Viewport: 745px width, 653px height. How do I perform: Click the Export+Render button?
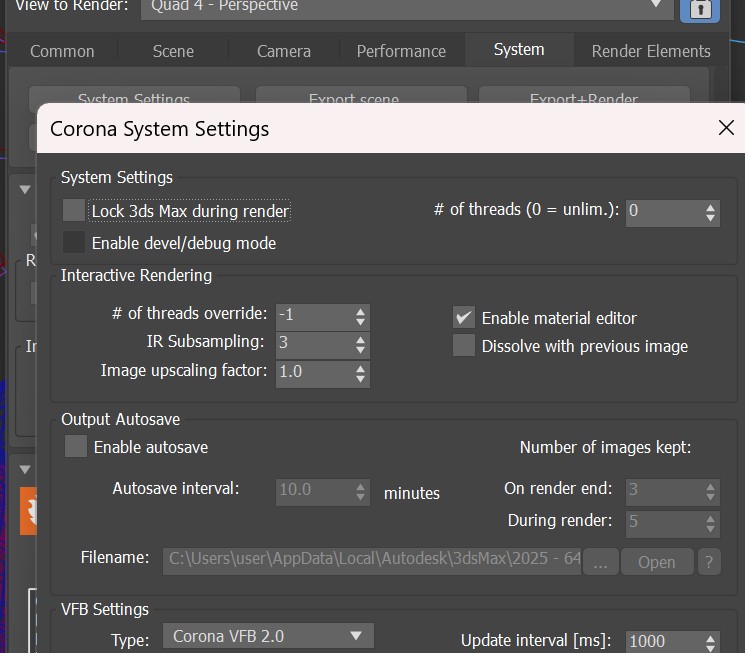[x=583, y=95]
